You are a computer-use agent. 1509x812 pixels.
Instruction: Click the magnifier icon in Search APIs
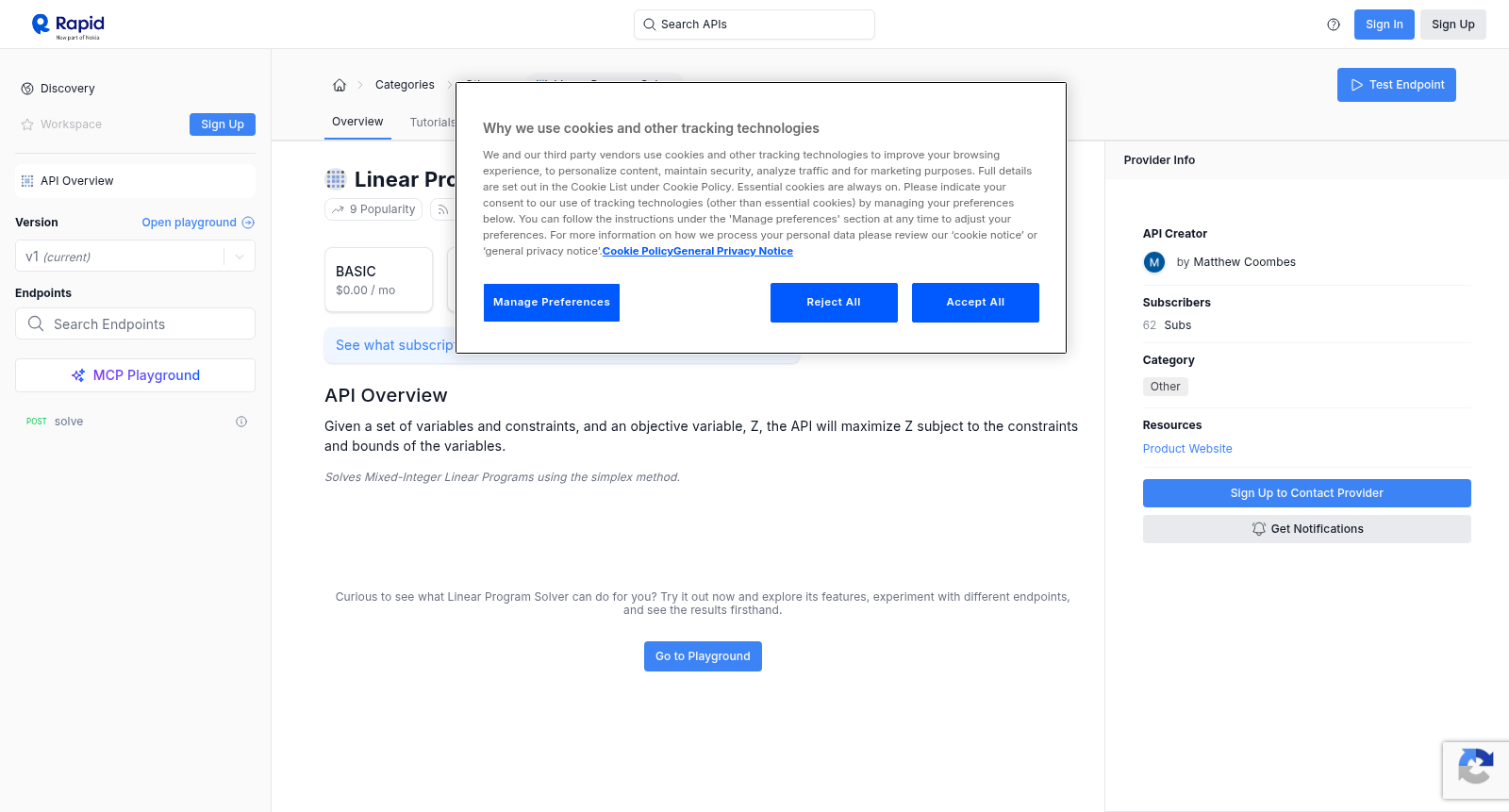click(x=649, y=25)
